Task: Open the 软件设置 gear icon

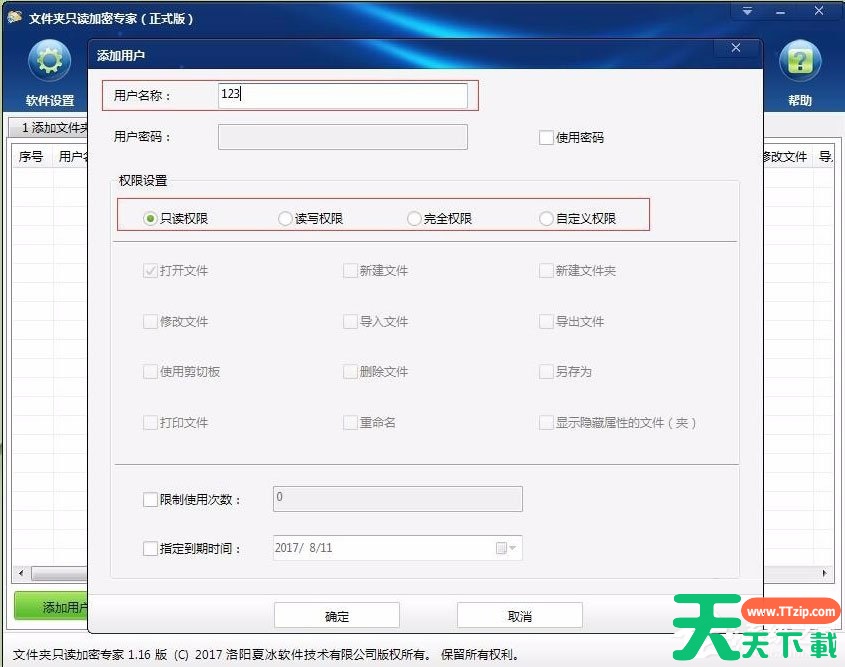Action: coord(50,61)
